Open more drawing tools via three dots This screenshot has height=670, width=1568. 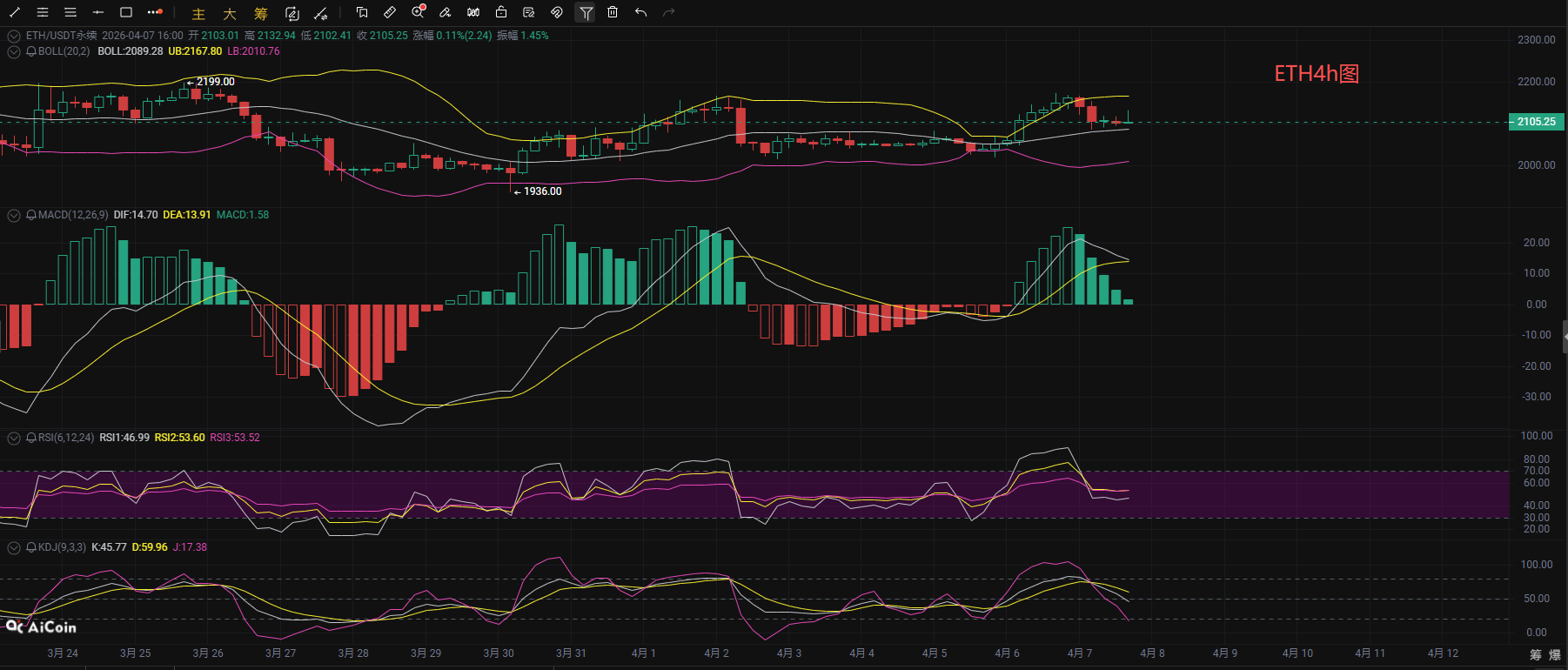(155, 12)
